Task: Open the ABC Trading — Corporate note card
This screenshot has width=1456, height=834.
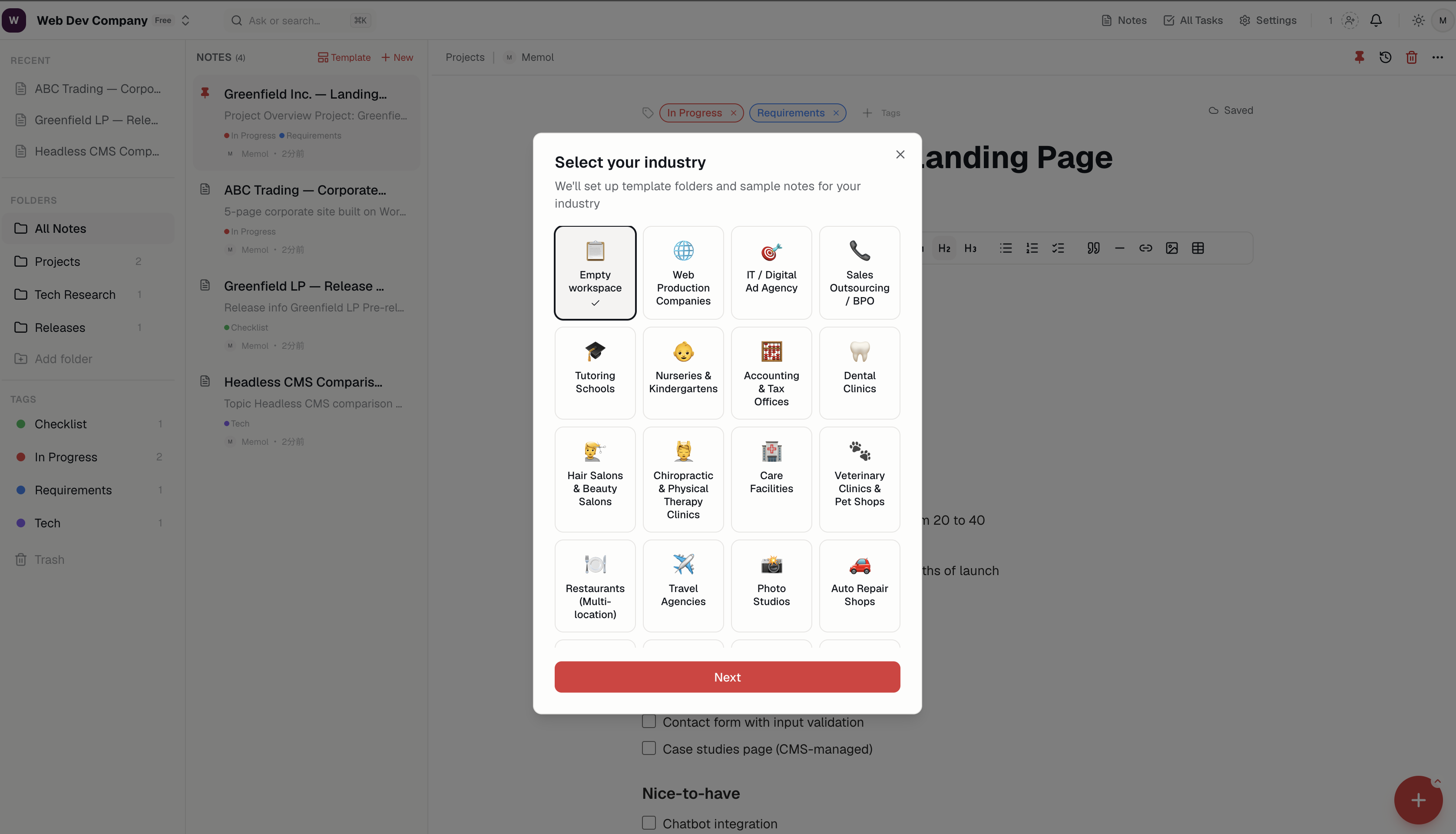Action: tap(306, 219)
